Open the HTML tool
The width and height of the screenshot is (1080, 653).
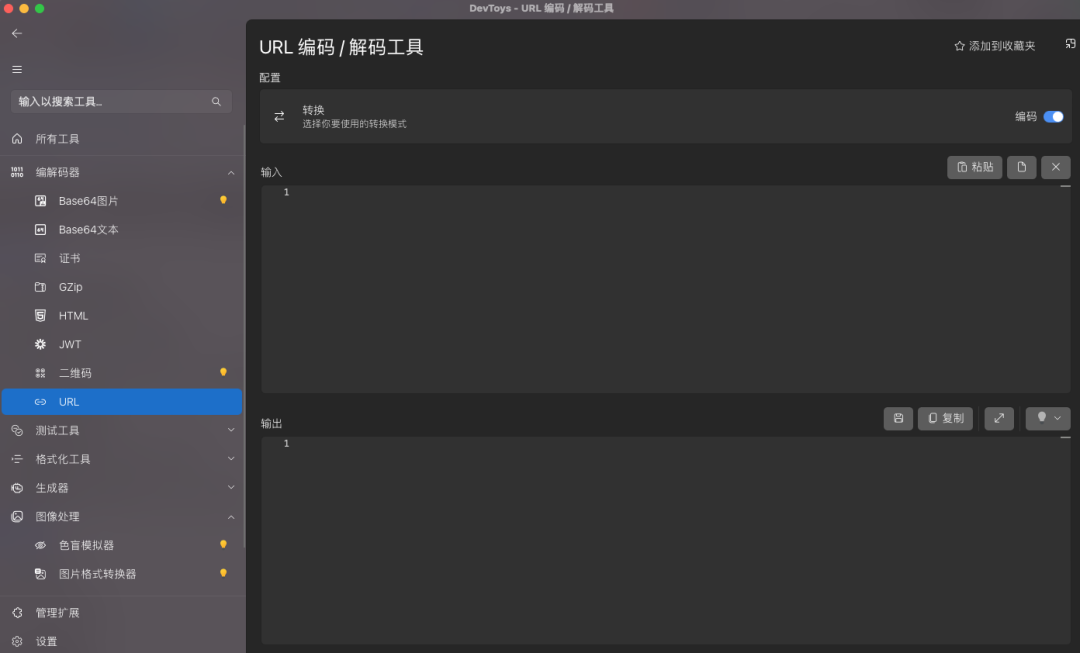pyautogui.click(x=122, y=315)
